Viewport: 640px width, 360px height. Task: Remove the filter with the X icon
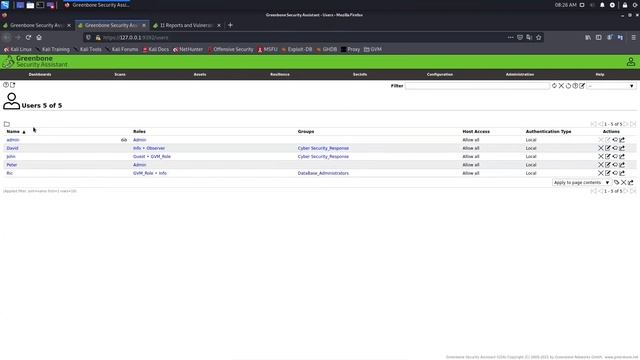[x=561, y=86]
